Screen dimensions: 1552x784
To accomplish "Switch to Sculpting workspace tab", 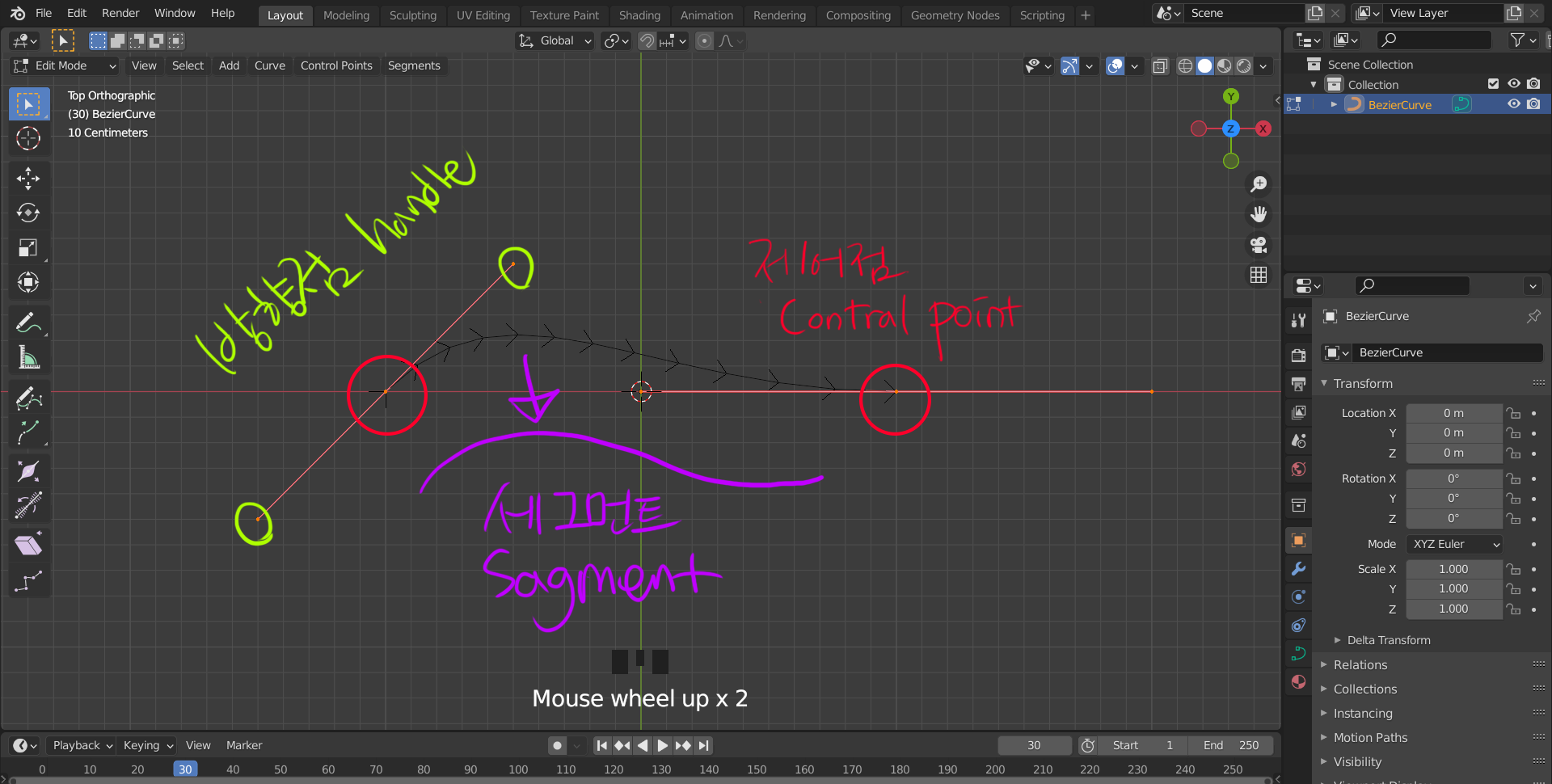I will coord(412,15).
